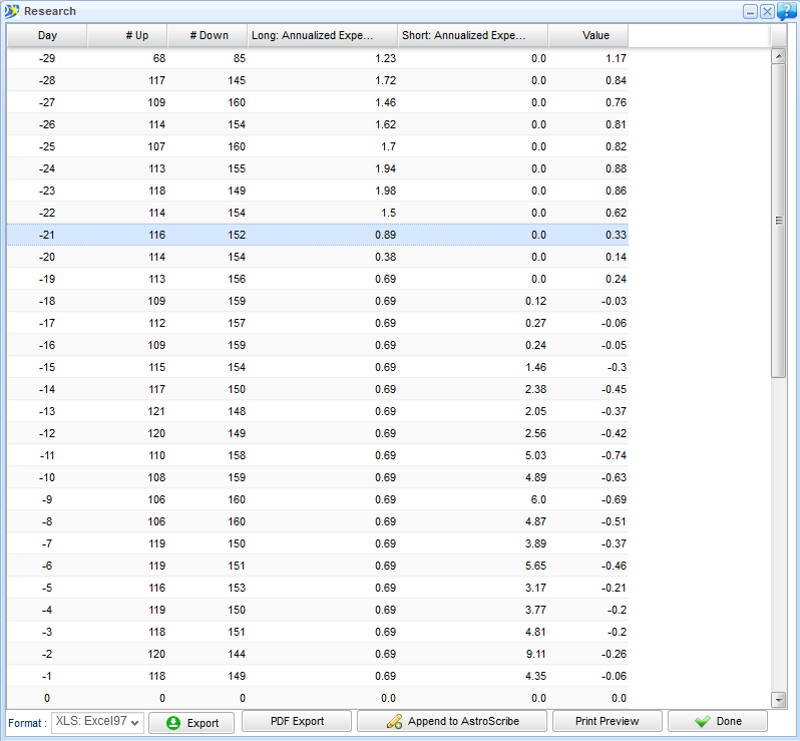
Task: Click the Research window logo icon
Action: pyautogui.click(x=12, y=11)
